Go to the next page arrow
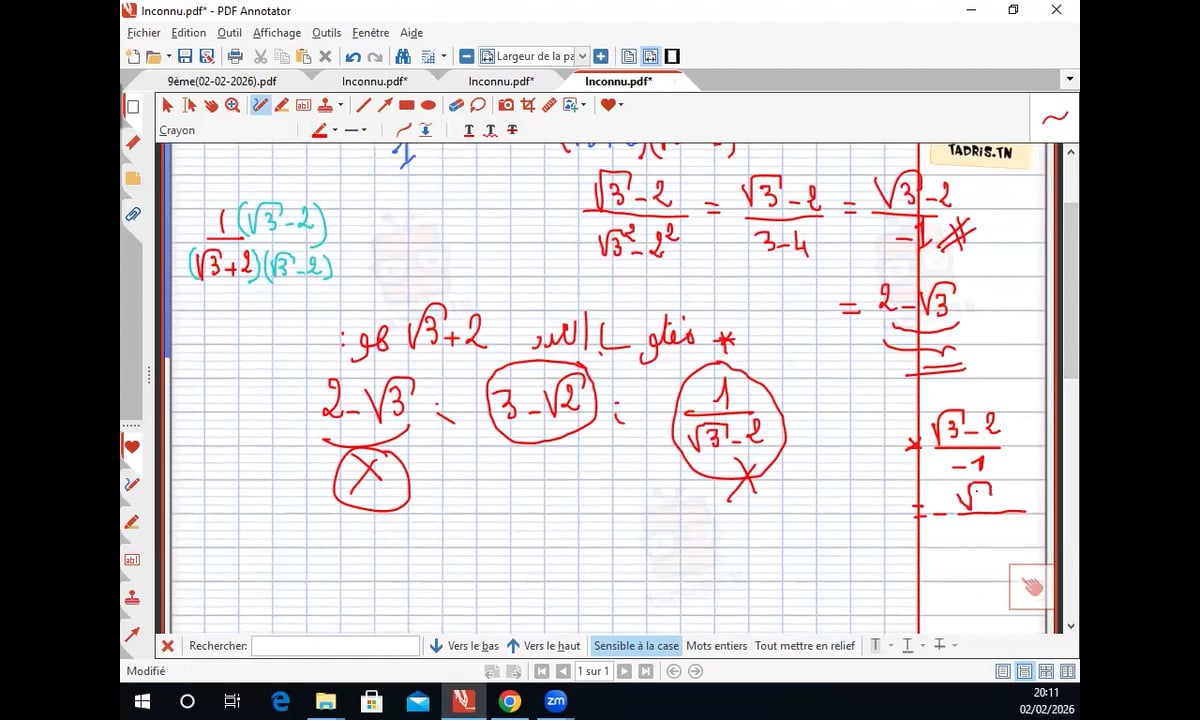Image resolution: width=1200 pixels, height=720 pixels. [x=624, y=671]
